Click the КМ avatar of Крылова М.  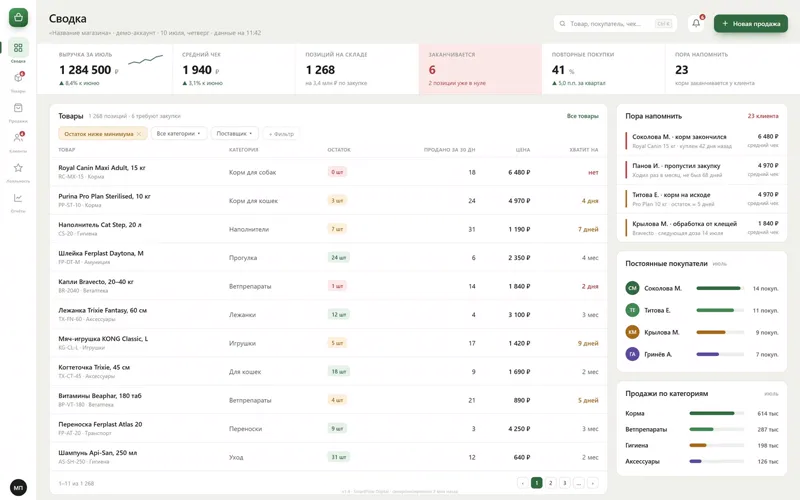coord(632,332)
